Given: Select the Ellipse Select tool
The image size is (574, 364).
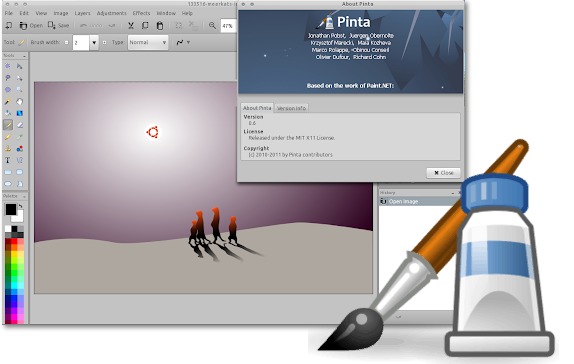Looking at the screenshot, I should click(8, 89).
